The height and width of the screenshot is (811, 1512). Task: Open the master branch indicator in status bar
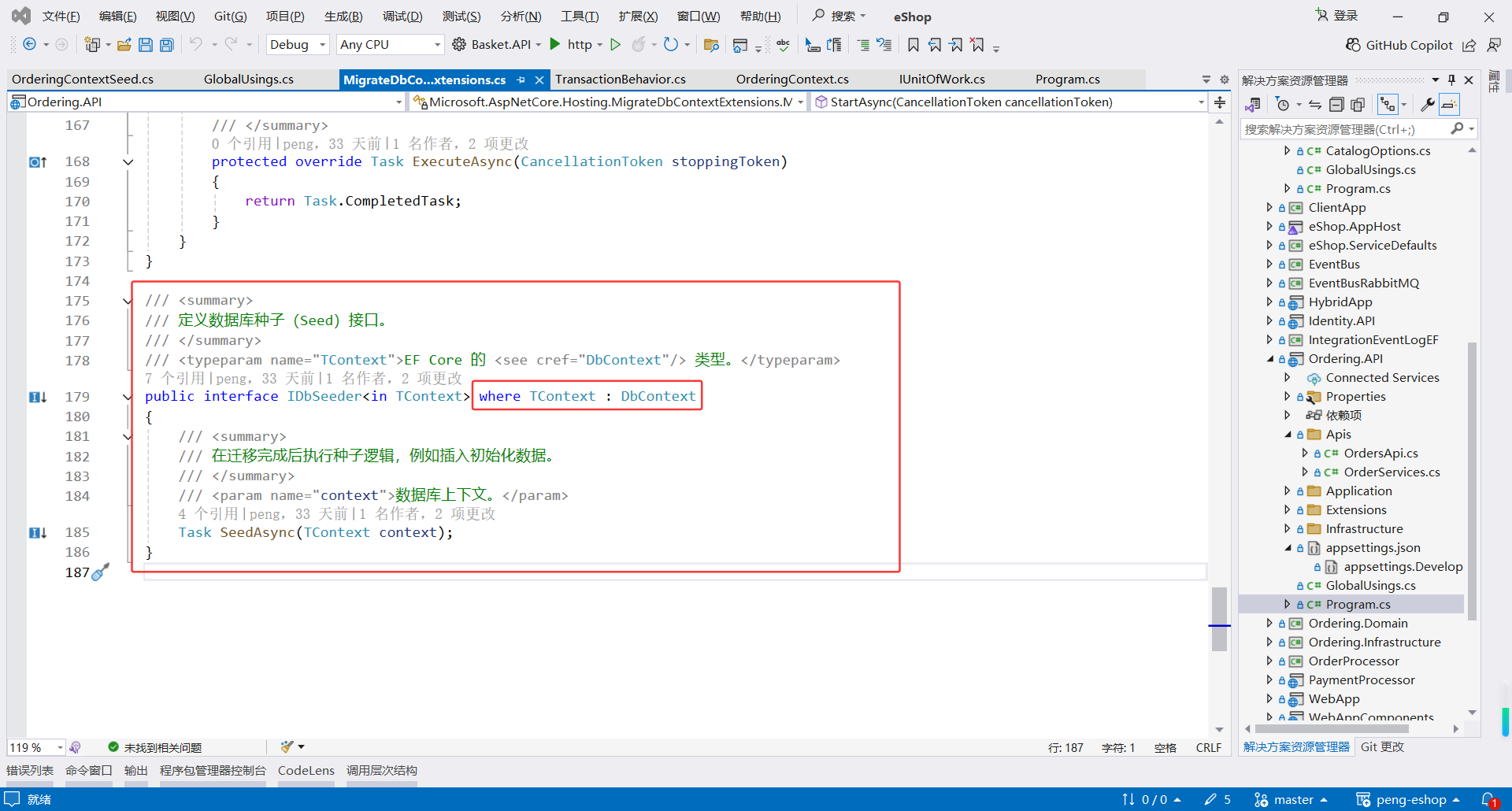pos(1290,799)
